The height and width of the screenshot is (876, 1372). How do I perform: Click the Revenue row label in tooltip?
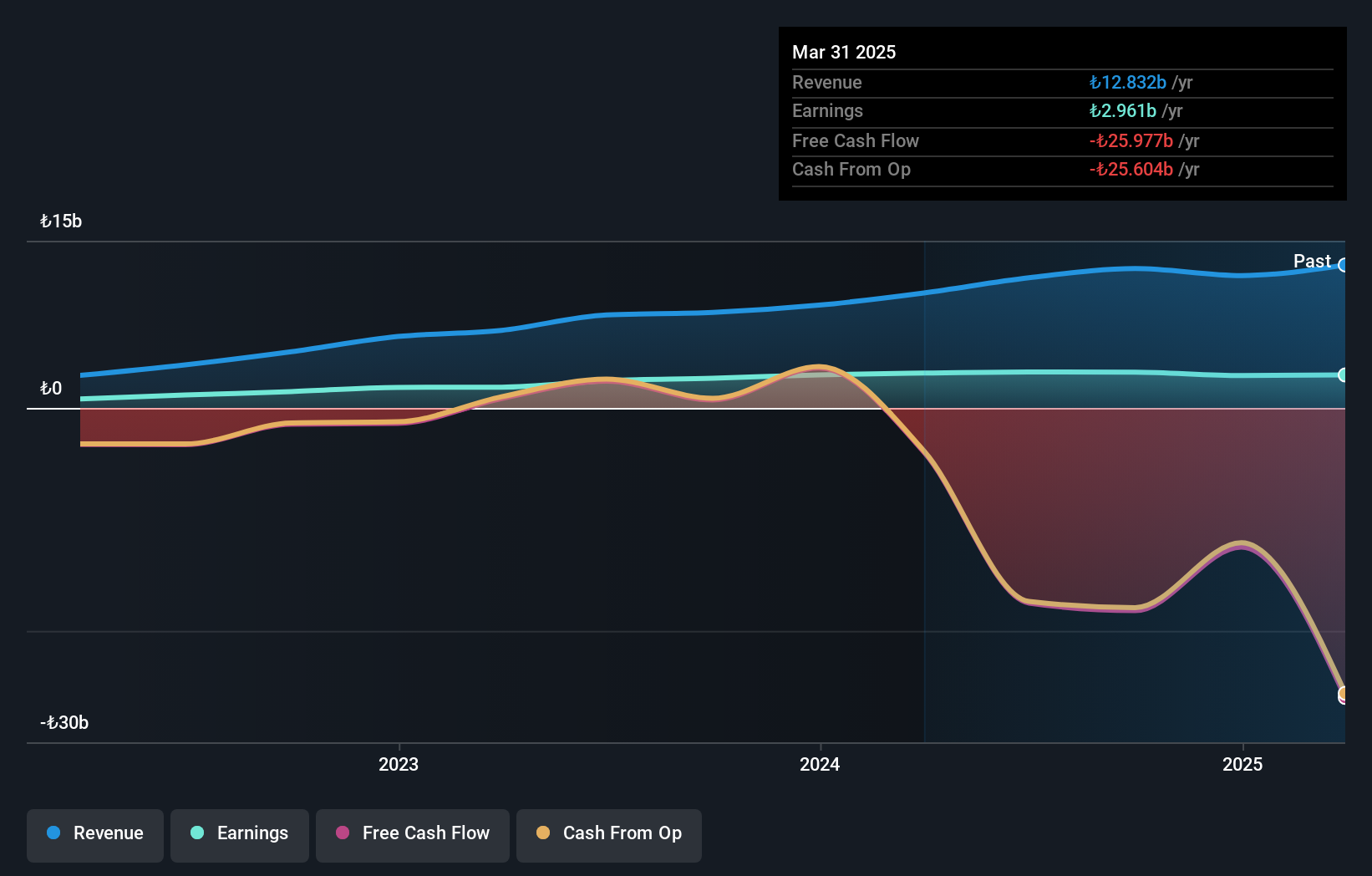[827, 82]
